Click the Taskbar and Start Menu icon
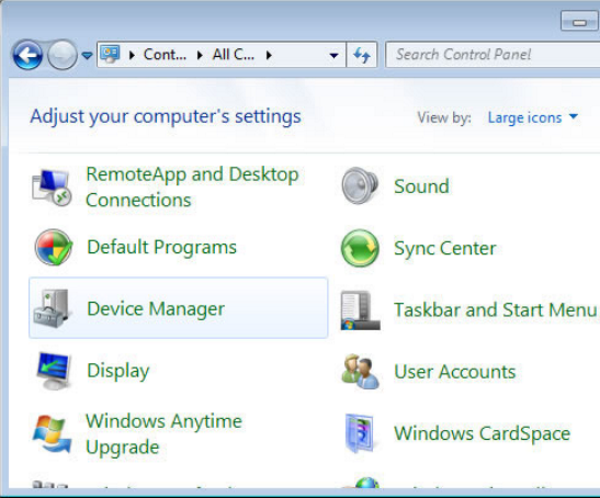600x498 pixels. coord(360,310)
